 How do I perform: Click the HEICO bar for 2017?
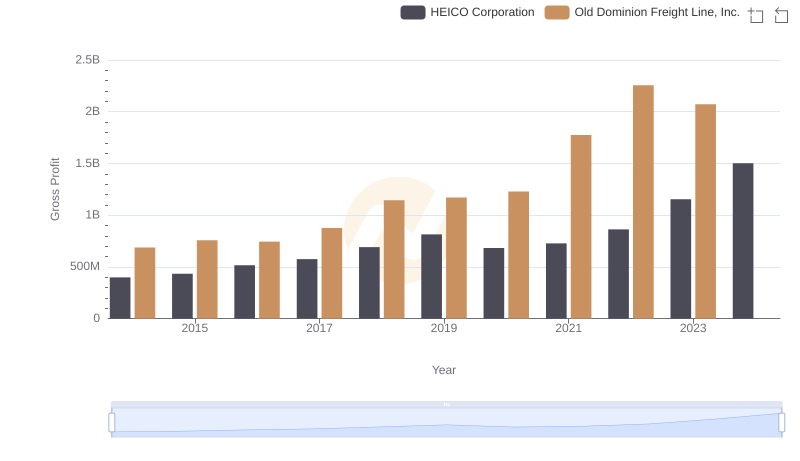[307, 289]
